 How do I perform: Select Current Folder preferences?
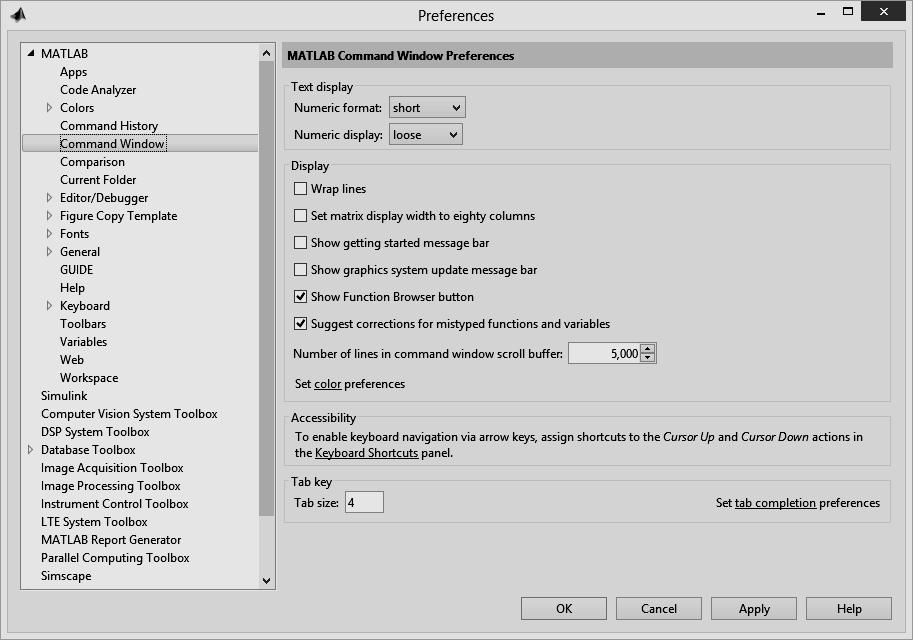coord(98,179)
